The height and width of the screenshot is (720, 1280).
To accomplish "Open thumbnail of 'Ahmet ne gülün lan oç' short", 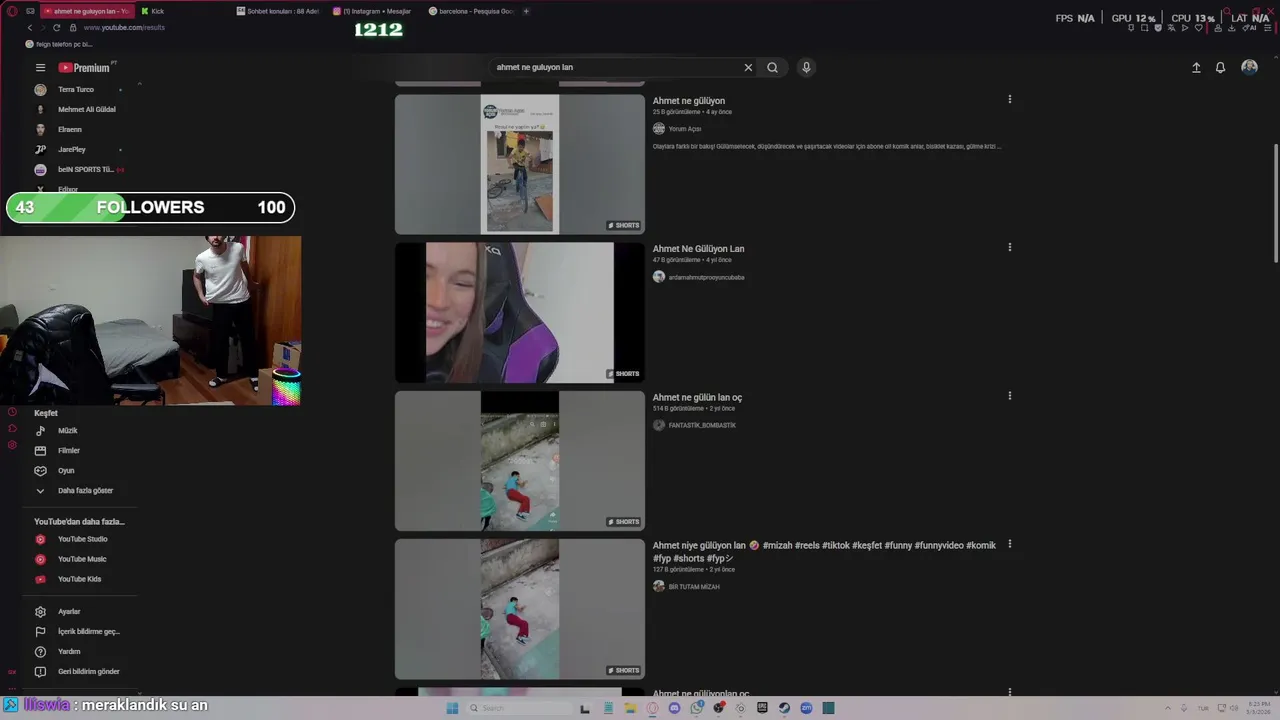I will (x=520, y=461).
